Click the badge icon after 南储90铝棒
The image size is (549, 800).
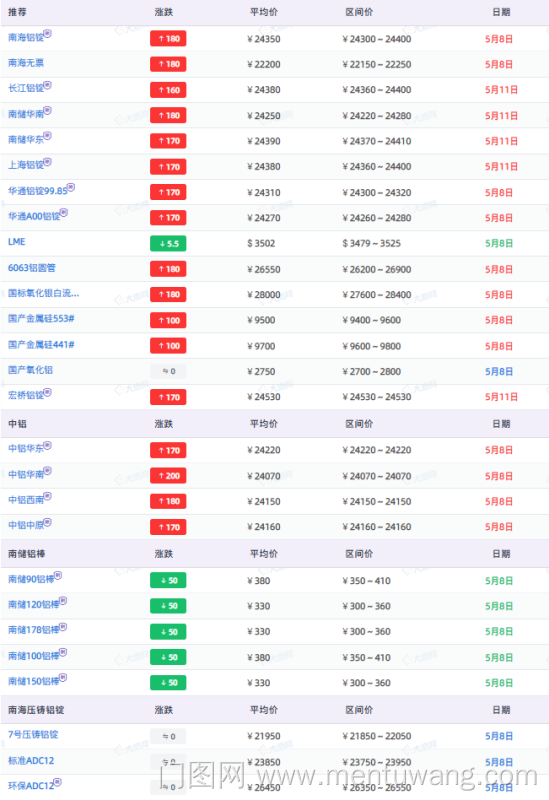click(x=58, y=576)
